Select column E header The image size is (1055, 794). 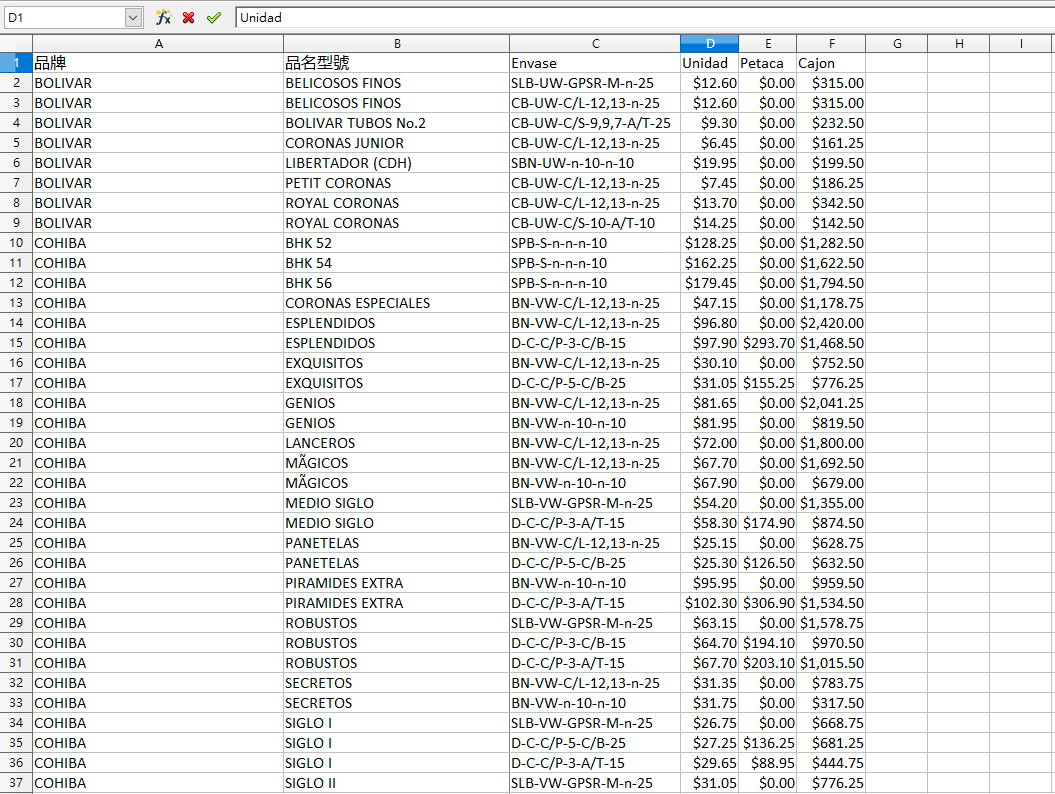768,44
